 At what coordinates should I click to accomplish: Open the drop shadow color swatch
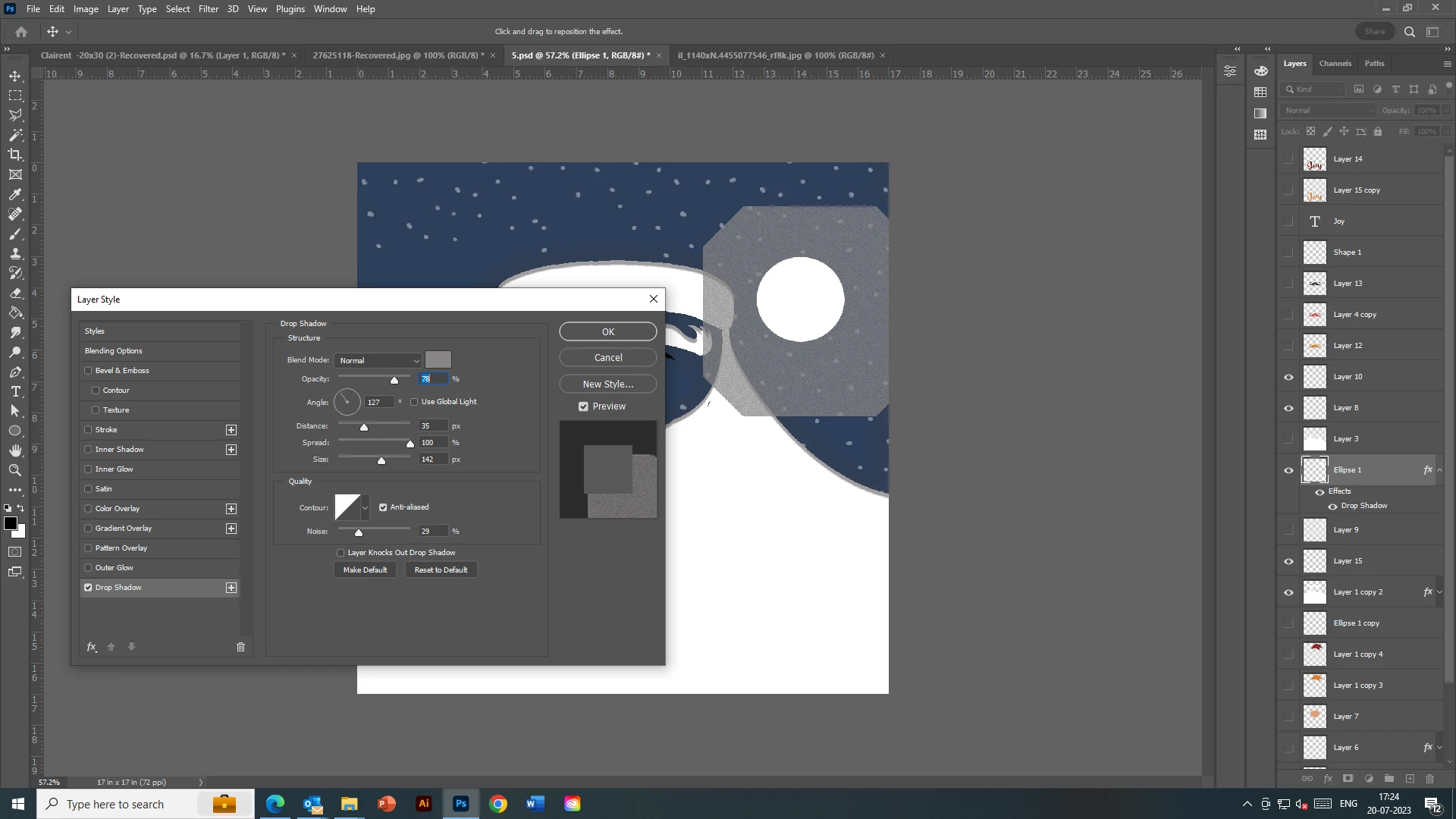coord(438,360)
